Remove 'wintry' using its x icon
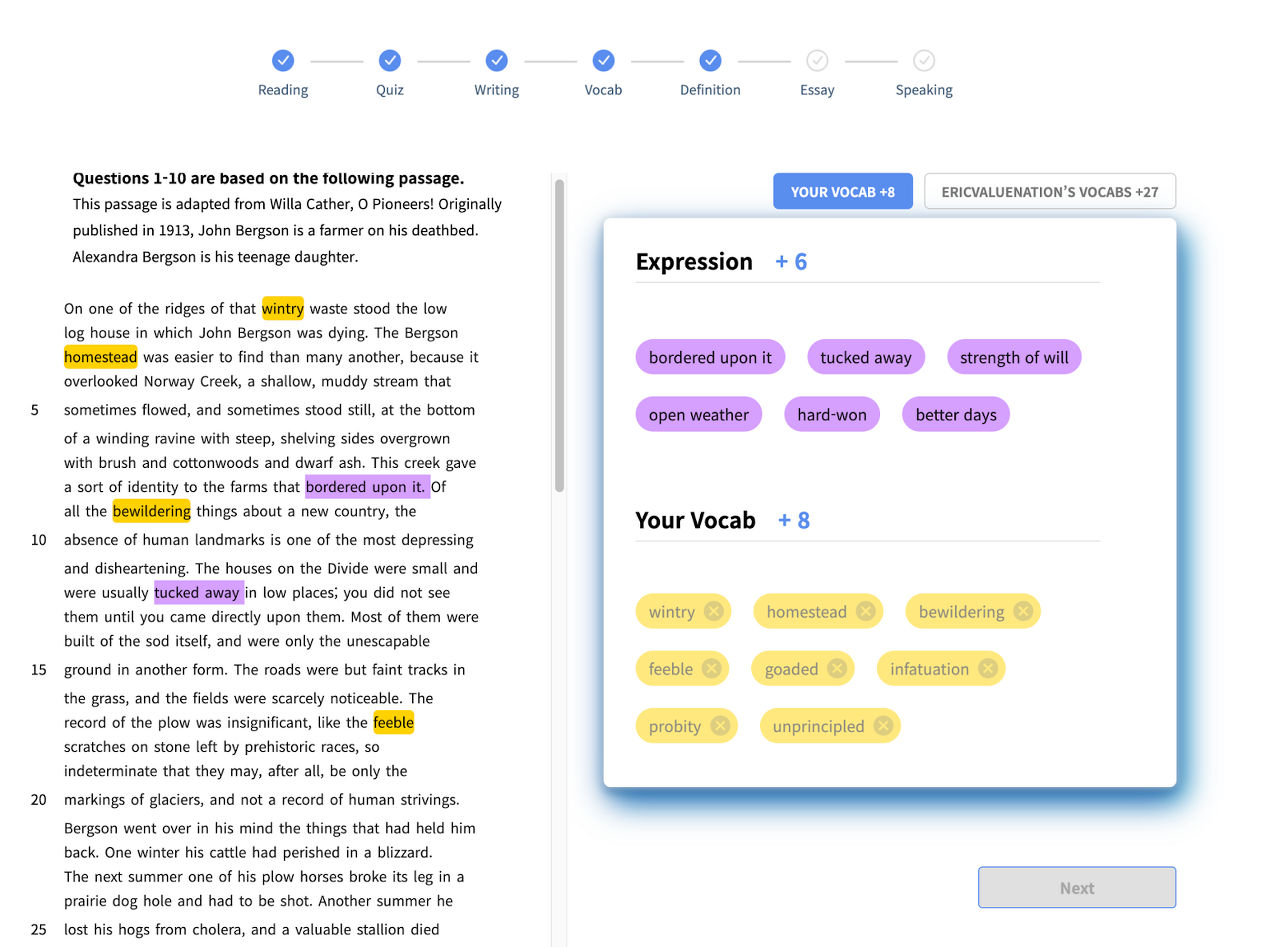This screenshot has width=1280, height=947. point(713,611)
